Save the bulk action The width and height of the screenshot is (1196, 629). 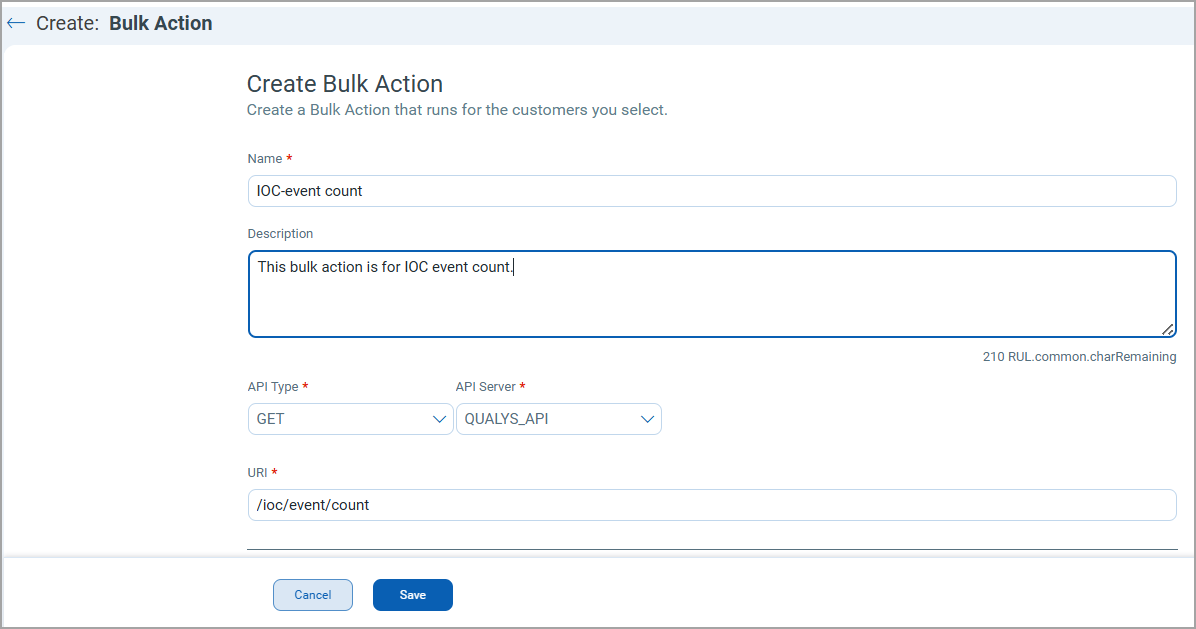click(413, 595)
